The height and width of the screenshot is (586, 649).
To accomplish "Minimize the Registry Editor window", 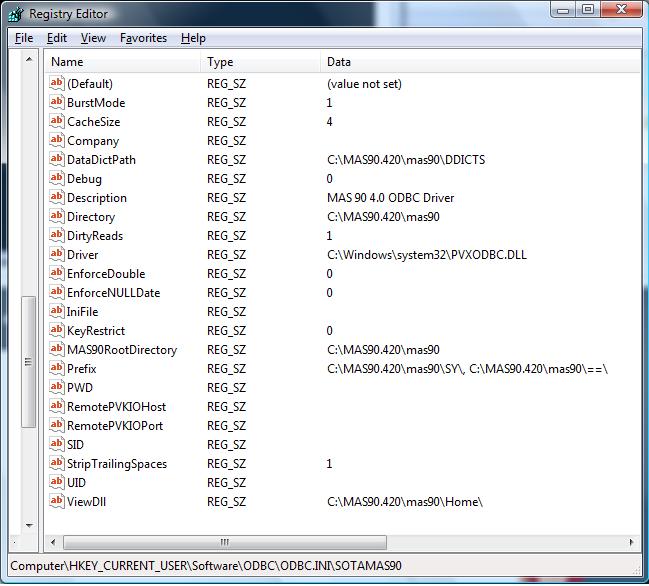I will (x=563, y=10).
